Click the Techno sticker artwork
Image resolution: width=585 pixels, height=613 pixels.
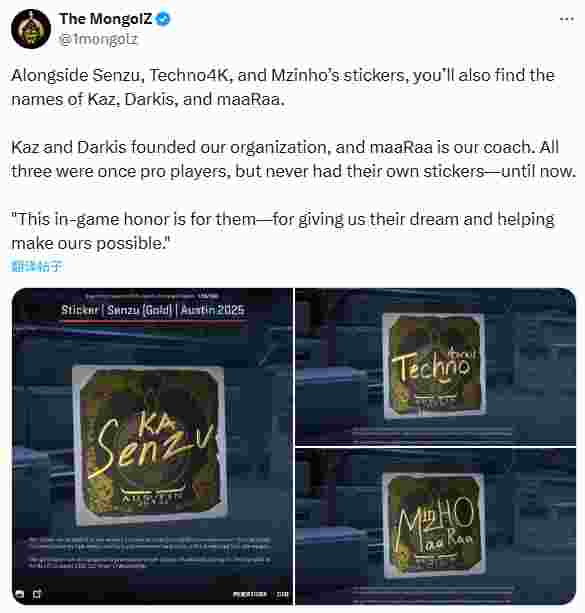click(x=434, y=366)
